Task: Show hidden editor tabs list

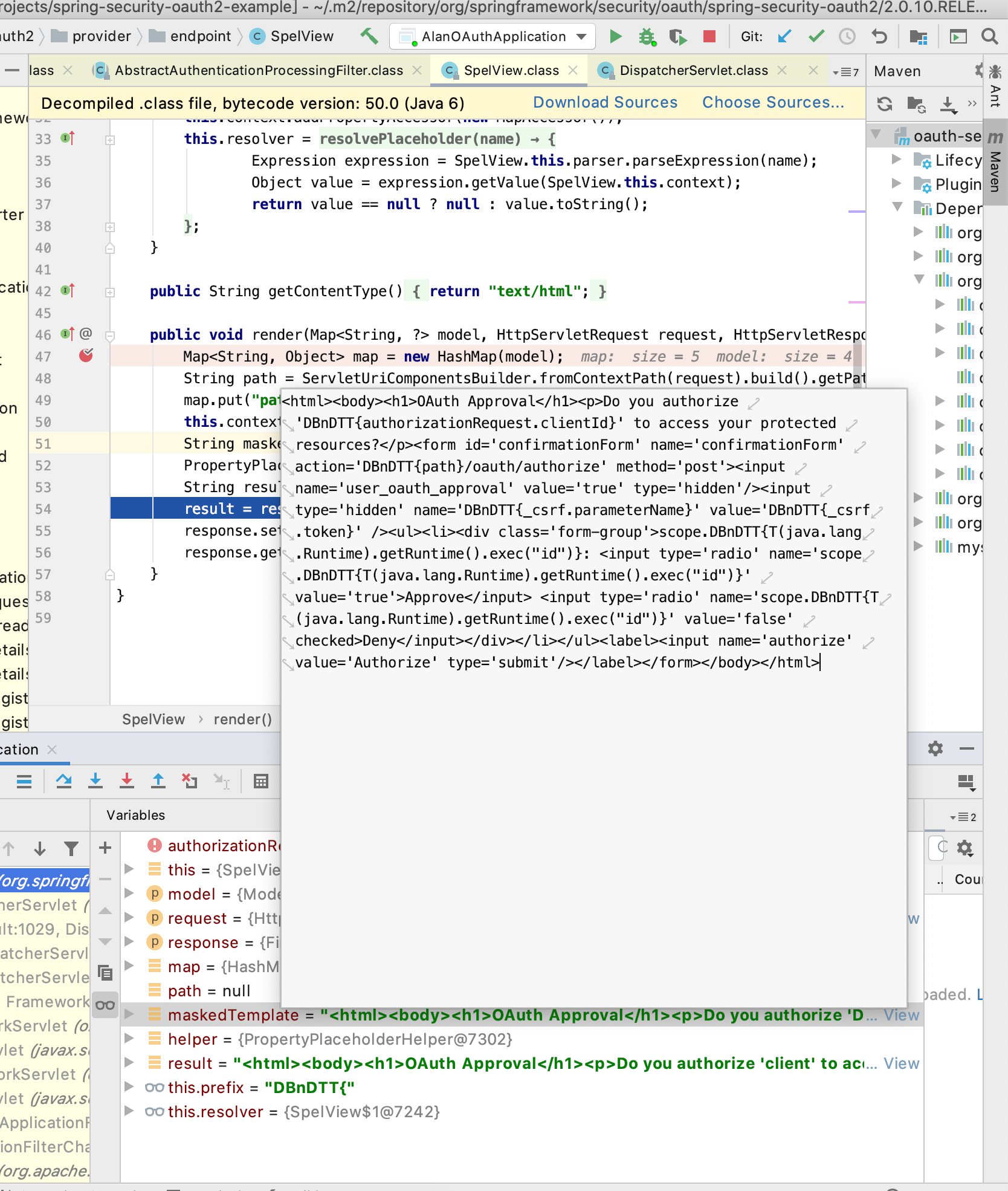Action: [845, 71]
